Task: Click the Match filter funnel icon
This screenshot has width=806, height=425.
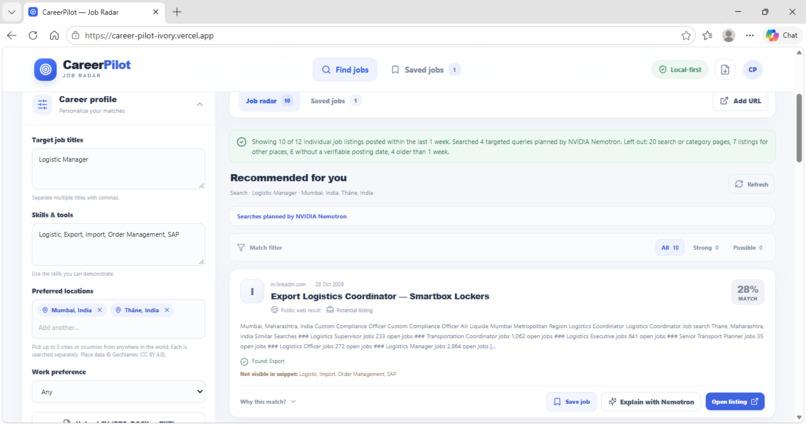Action: pos(241,248)
